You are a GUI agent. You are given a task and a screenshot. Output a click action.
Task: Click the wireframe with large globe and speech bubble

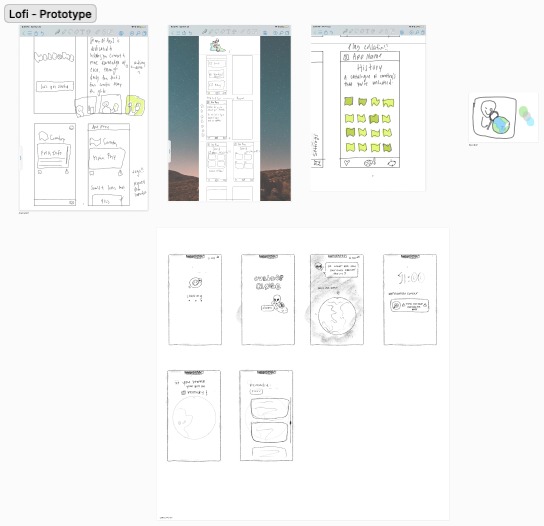pos(337,299)
